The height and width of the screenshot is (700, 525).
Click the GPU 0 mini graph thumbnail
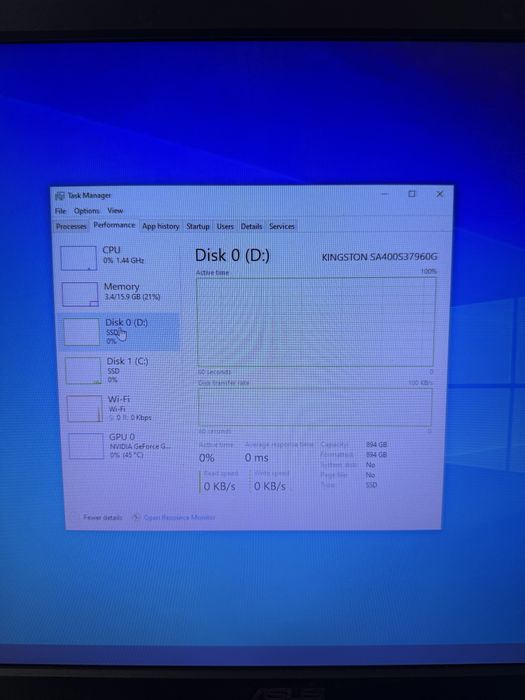point(86,446)
